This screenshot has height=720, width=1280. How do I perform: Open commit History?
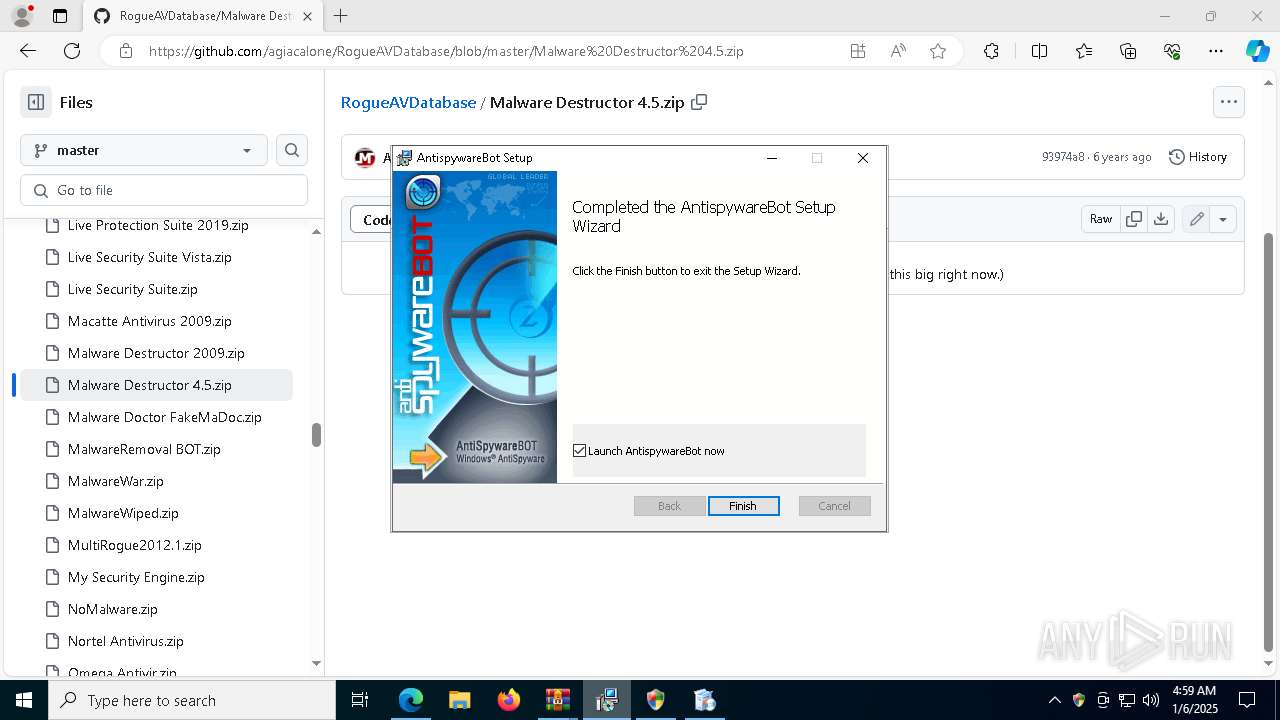click(1198, 157)
